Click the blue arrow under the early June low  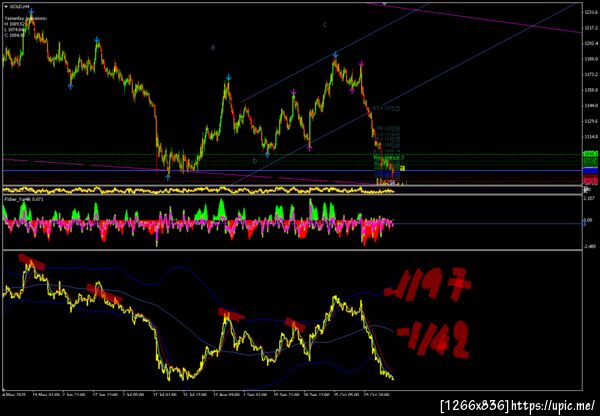[x=70, y=86]
